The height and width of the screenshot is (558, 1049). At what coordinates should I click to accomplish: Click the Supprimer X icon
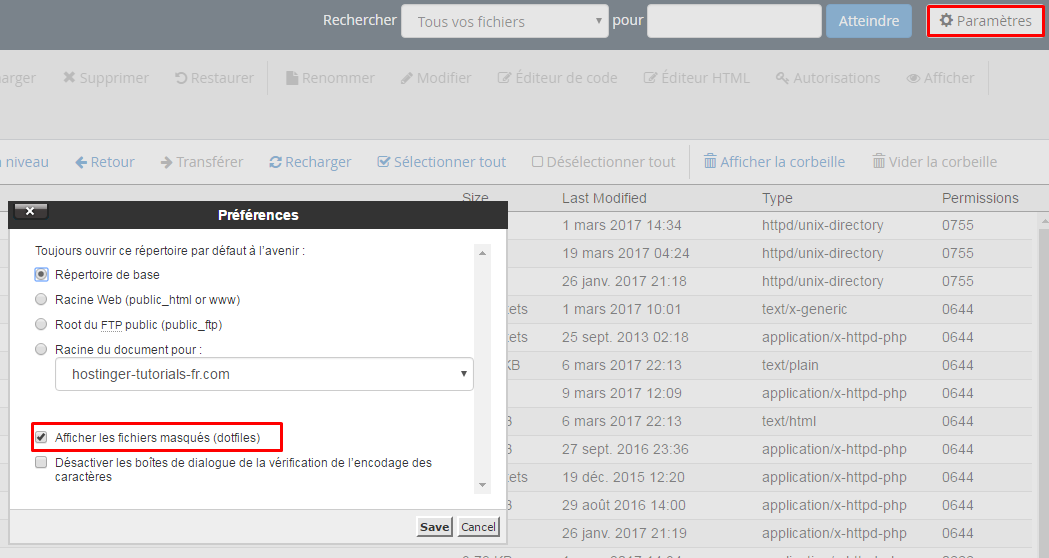[69, 78]
